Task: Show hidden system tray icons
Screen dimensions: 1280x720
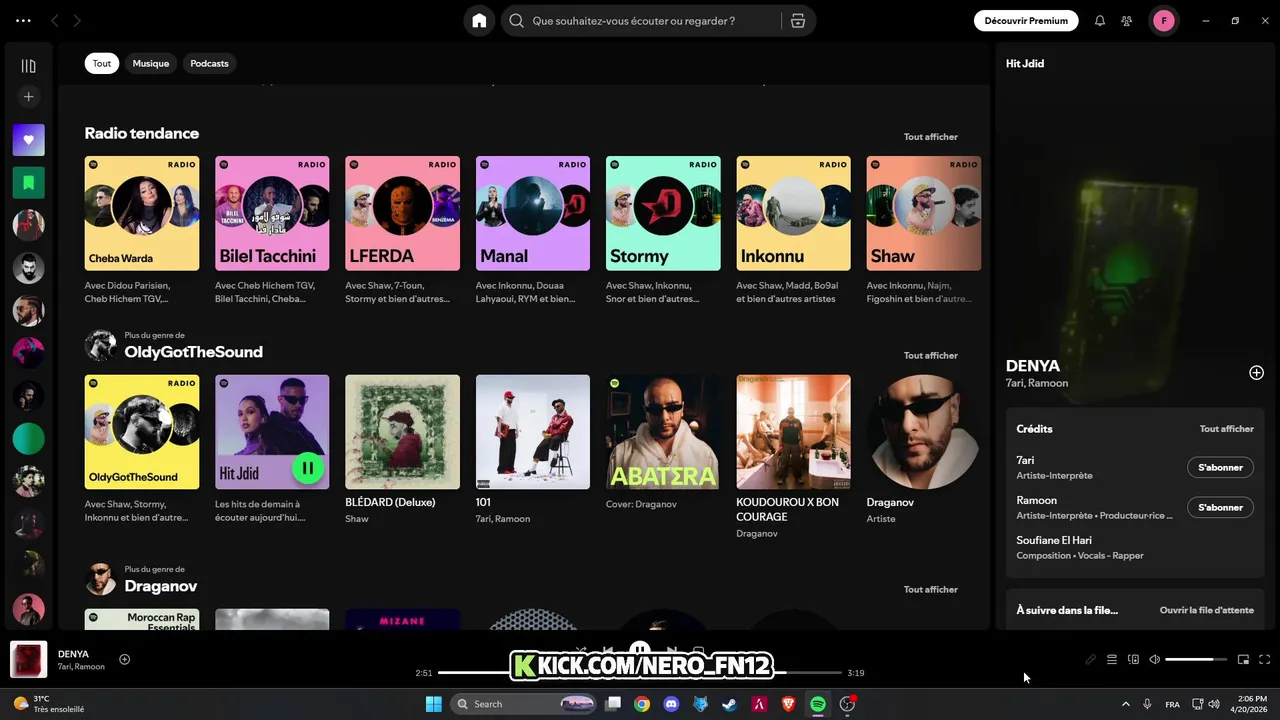Action: pyautogui.click(x=1125, y=704)
